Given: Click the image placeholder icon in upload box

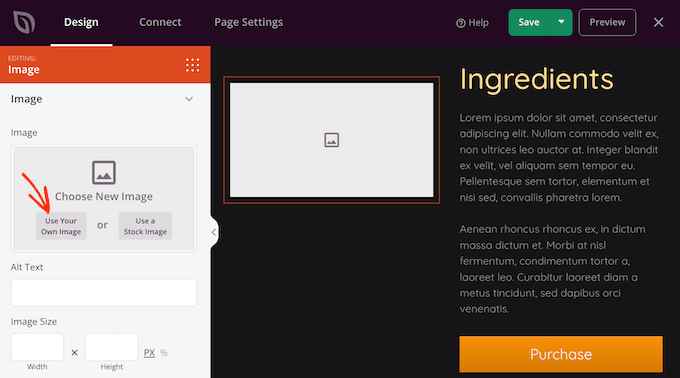Looking at the screenshot, I should click(x=104, y=173).
